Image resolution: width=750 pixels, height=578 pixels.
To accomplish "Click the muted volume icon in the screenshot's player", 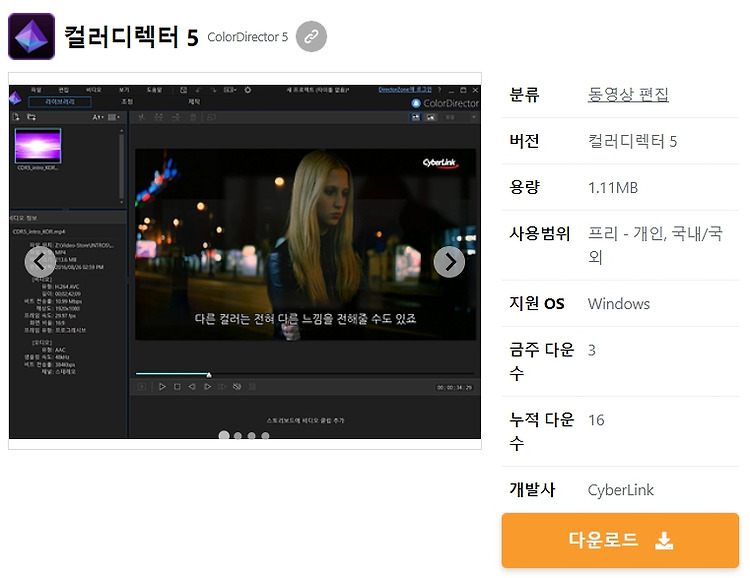I will [237, 387].
